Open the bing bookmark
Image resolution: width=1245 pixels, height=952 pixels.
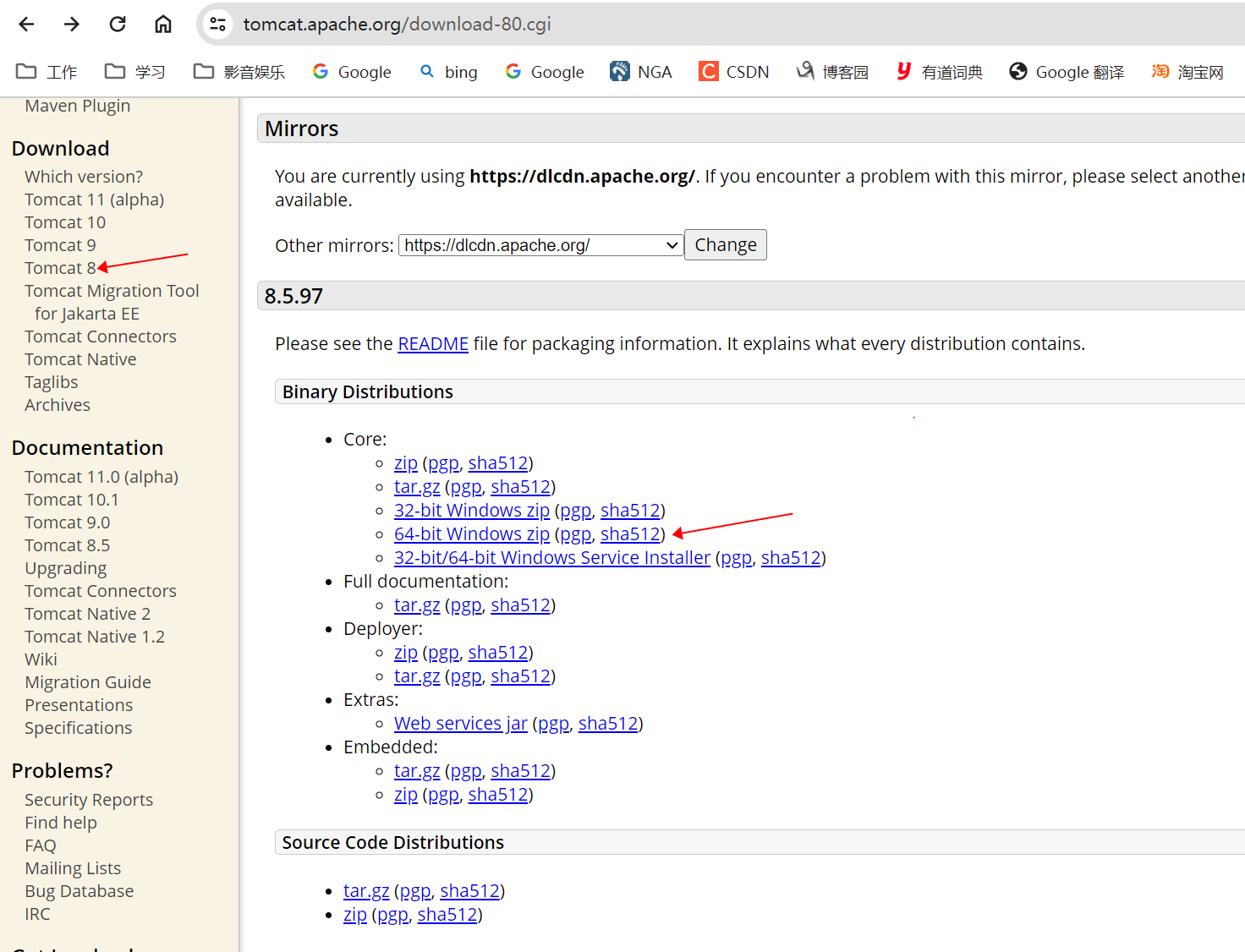(448, 72)
